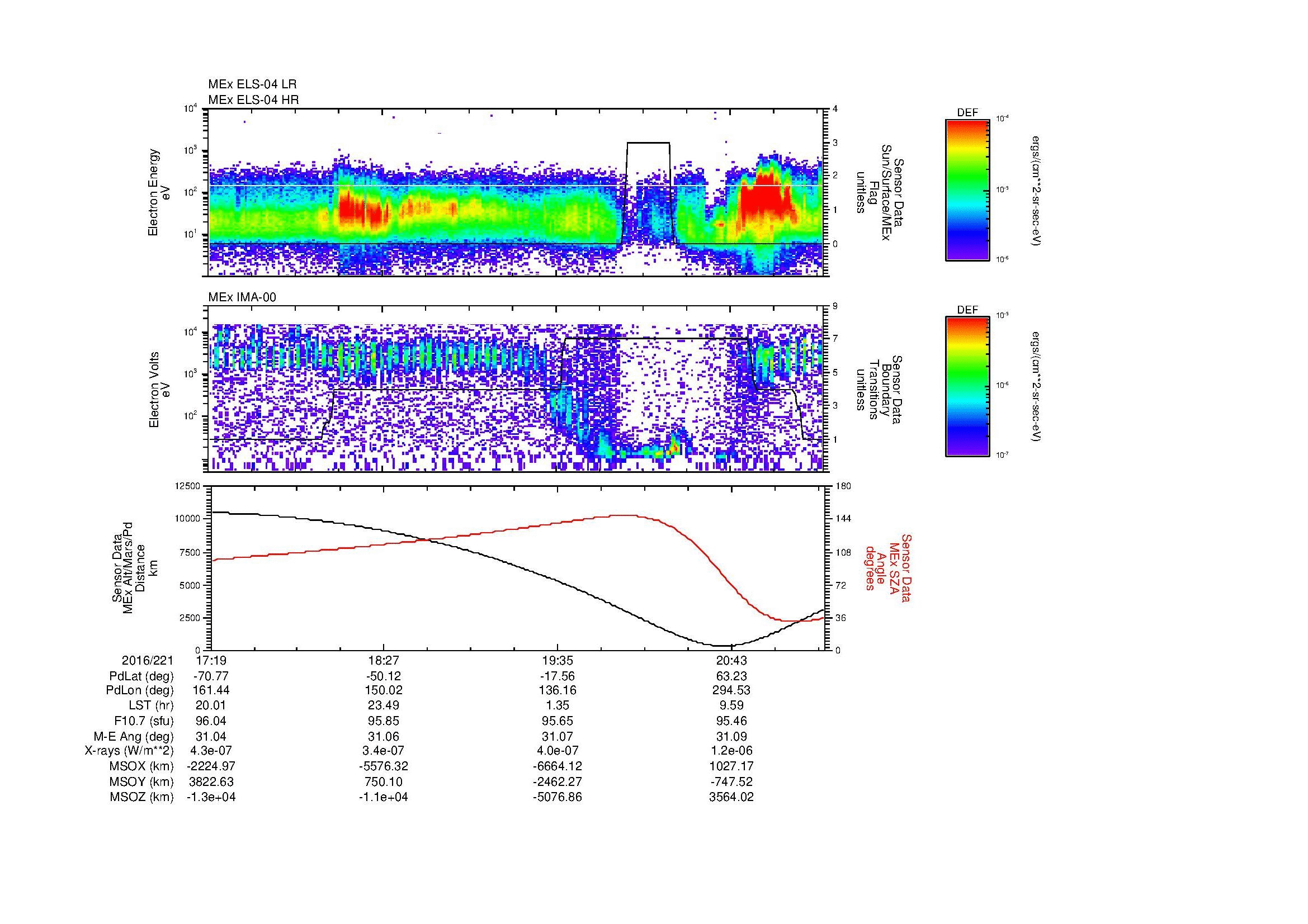The image size is (1308, 924).
Task: Click the MSOY value '-2462.27'
Action: [558, 781]
